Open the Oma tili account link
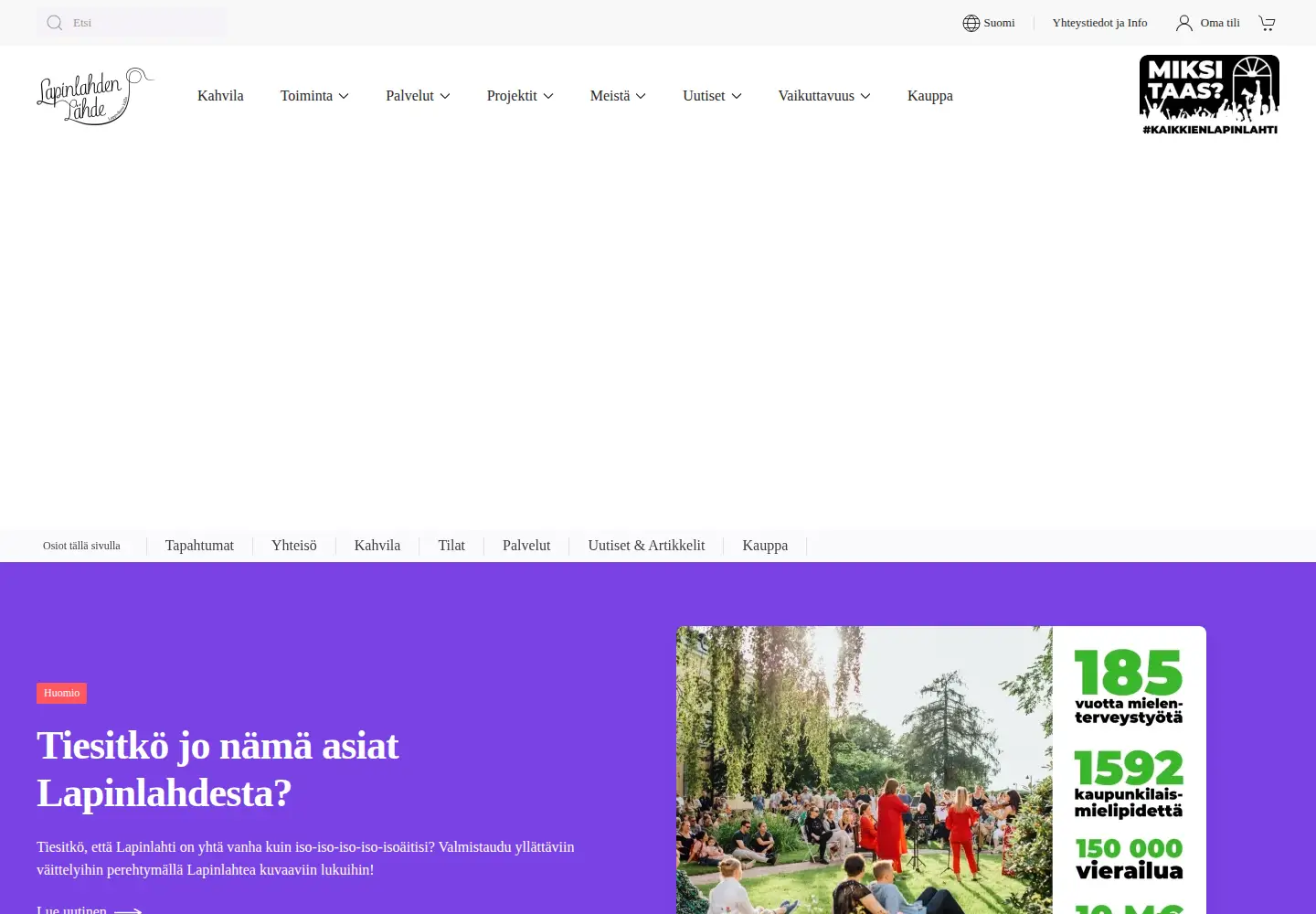This screenshot has width=1316, height=914. pos(1208,23)
